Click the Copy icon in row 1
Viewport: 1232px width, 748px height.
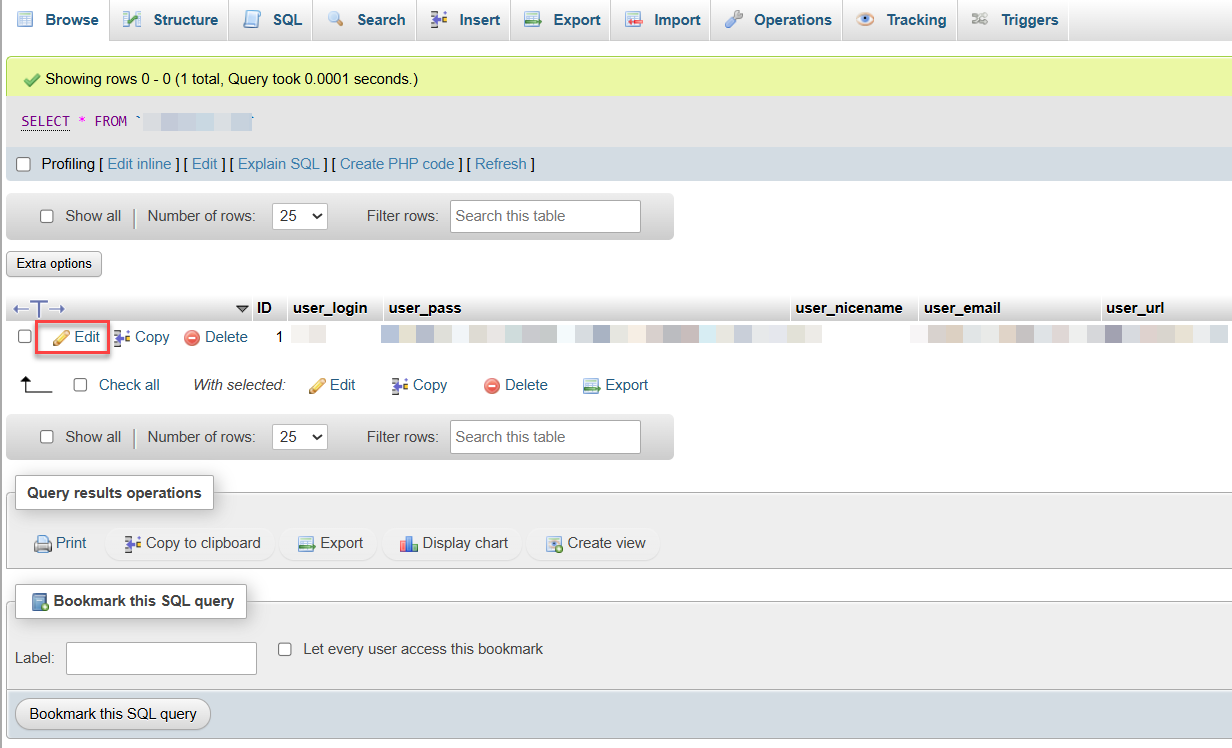(122, 338)
